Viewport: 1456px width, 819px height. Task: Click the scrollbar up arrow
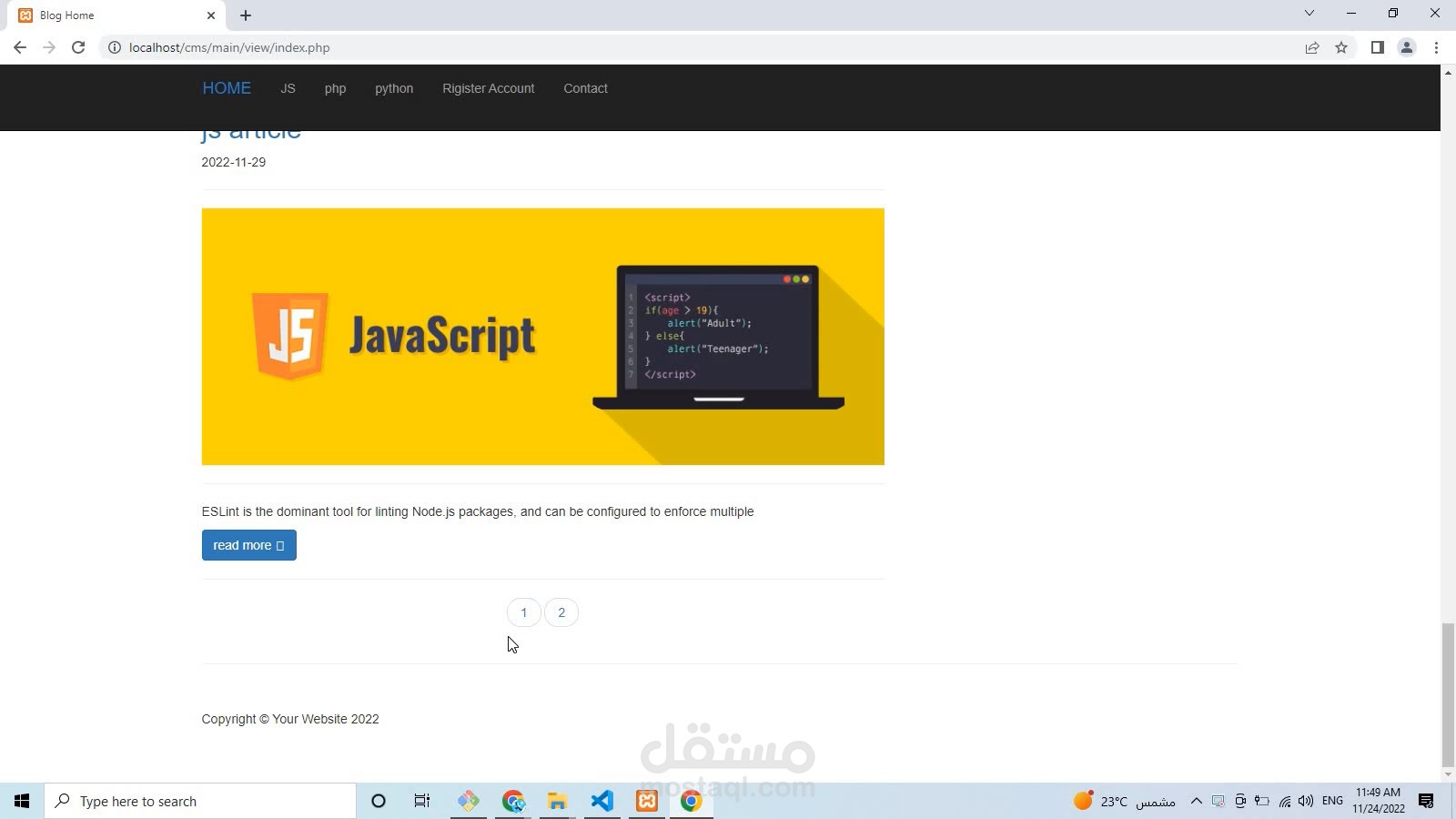click(x=1448, y=72)
